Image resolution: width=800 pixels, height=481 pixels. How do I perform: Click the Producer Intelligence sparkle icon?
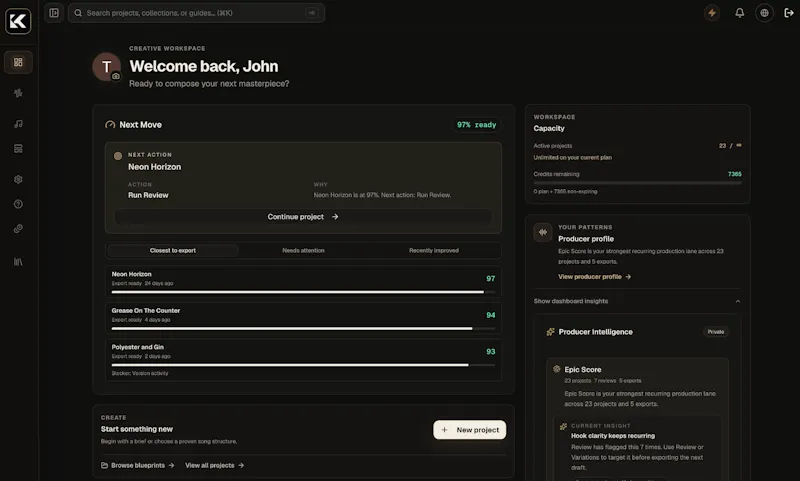[x=550, y=332]
